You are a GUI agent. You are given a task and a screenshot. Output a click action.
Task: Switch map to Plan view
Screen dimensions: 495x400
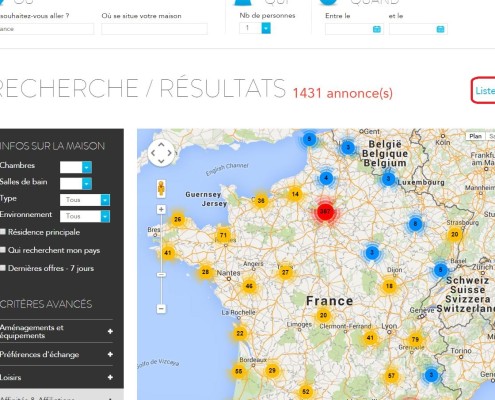coord(475,136)
